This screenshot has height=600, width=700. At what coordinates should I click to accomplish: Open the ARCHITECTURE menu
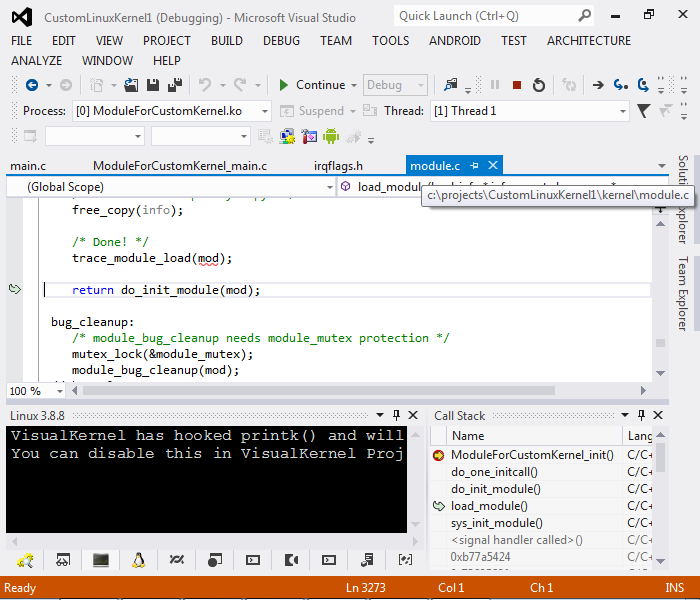pos(589,41)
